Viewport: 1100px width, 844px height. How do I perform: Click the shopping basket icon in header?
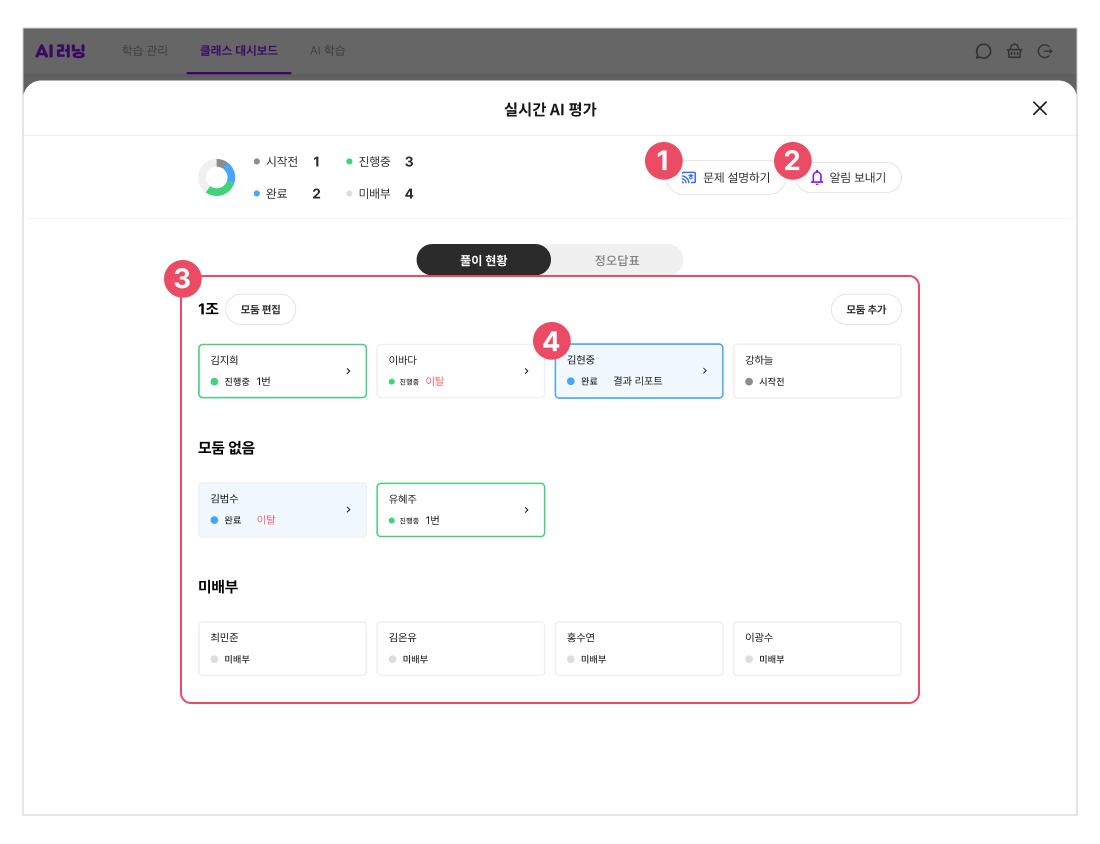click(x=1014, y=51)
